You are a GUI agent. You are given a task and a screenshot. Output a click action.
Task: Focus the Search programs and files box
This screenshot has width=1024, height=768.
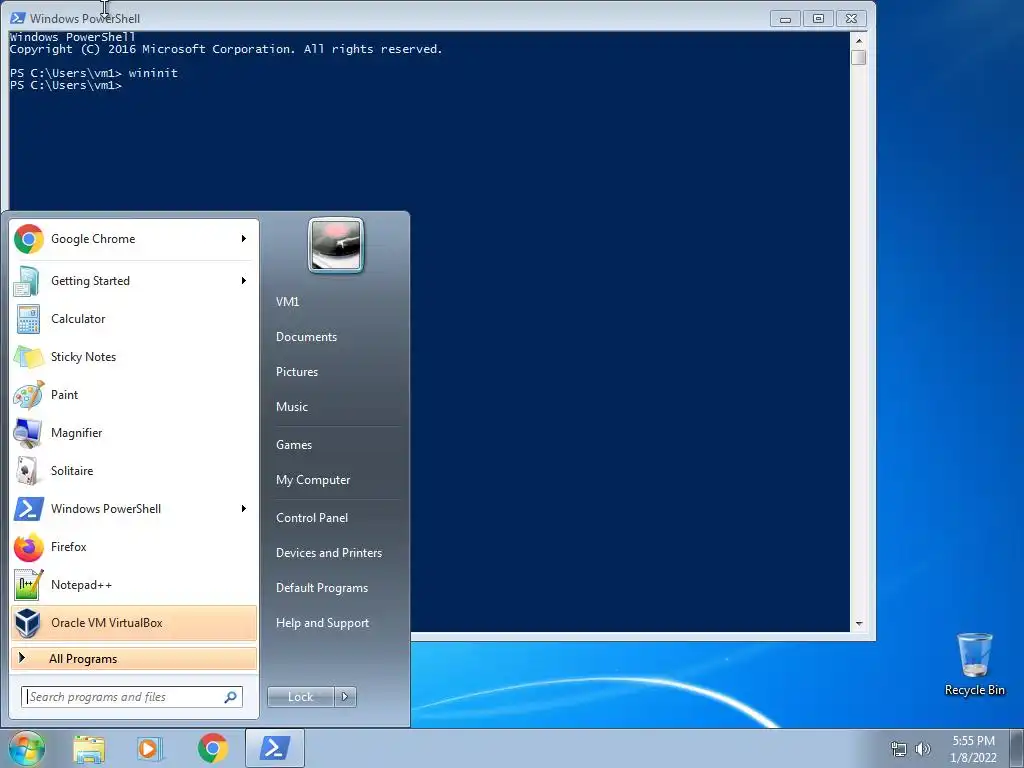click(132, 697)
